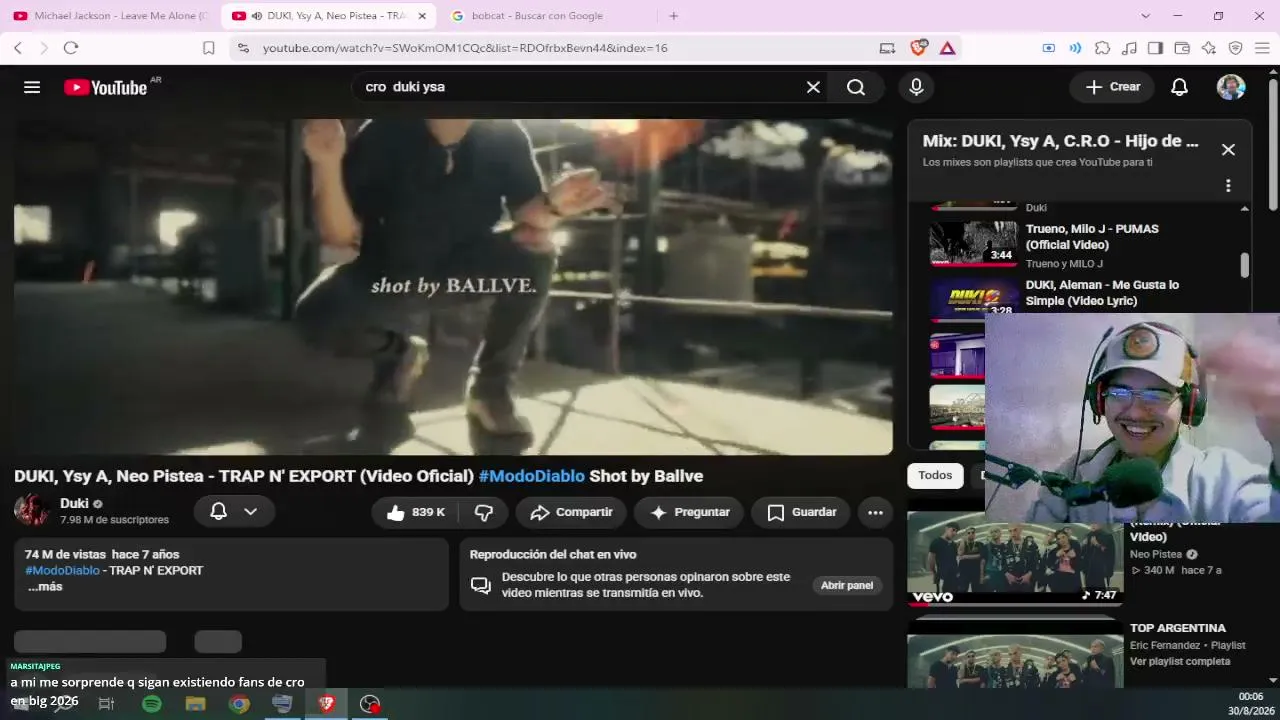The image size is (1280, 720).
Task: Switch to OBS Studio in the taskbar
Action: pos(370,704)
